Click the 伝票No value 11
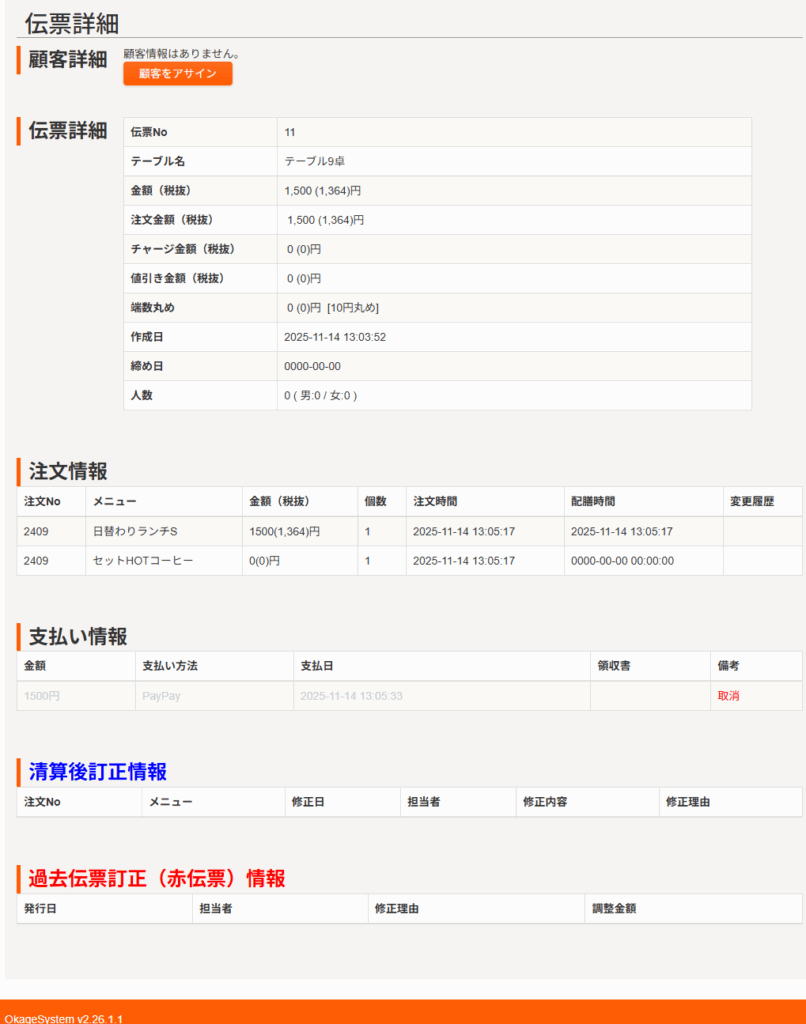The width and height of the screenshot is (806, 1024). pos(290,132)
